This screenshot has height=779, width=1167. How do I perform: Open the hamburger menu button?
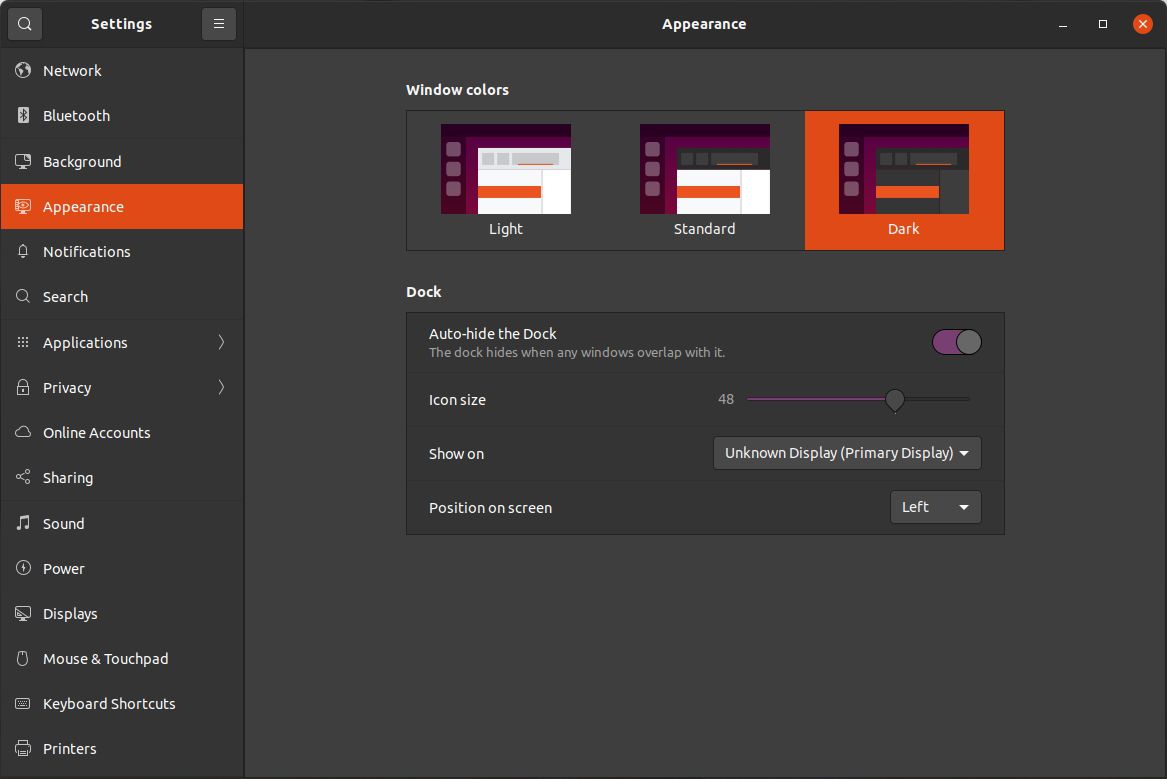(219, 23)
